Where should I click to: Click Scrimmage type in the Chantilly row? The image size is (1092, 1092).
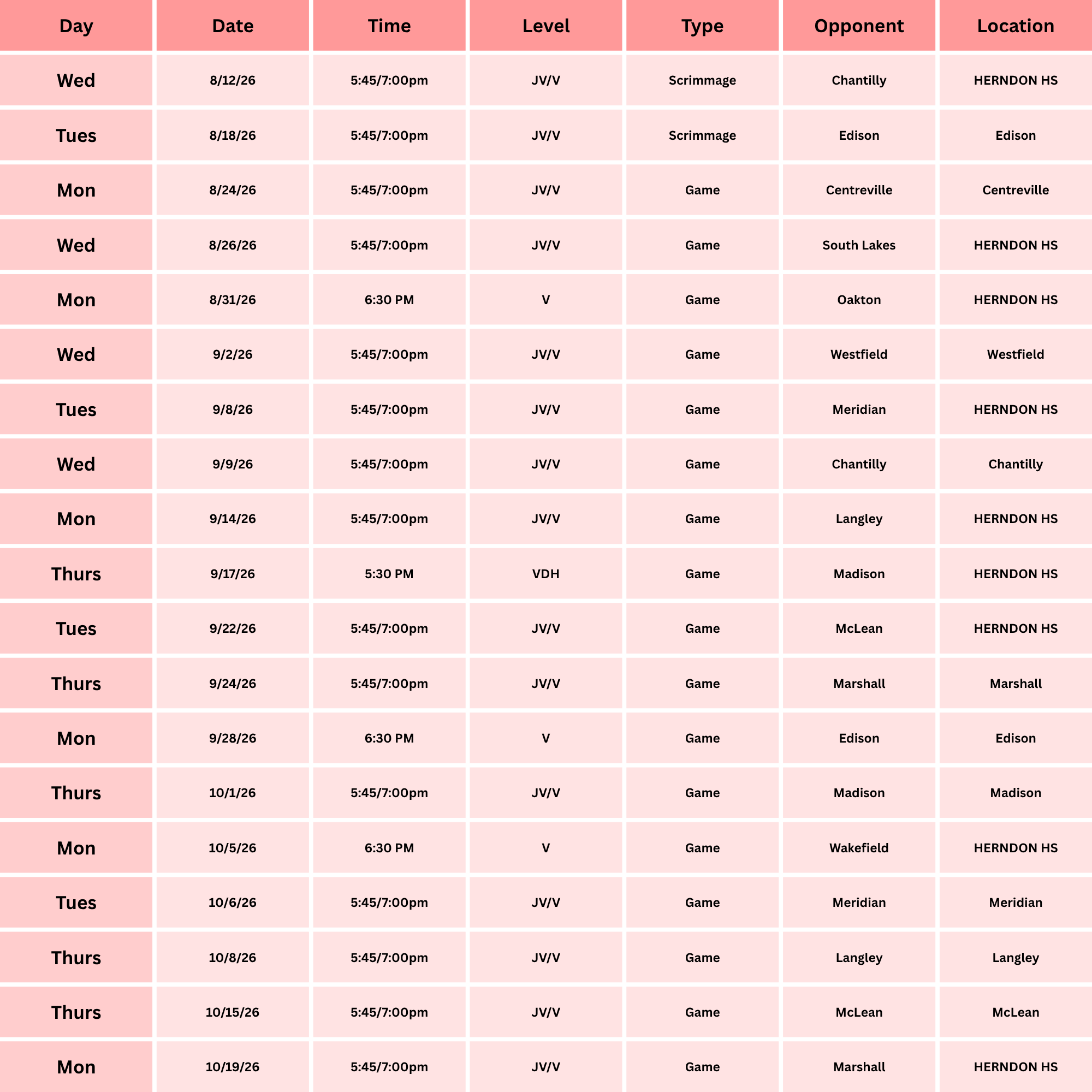coord(702,80)
